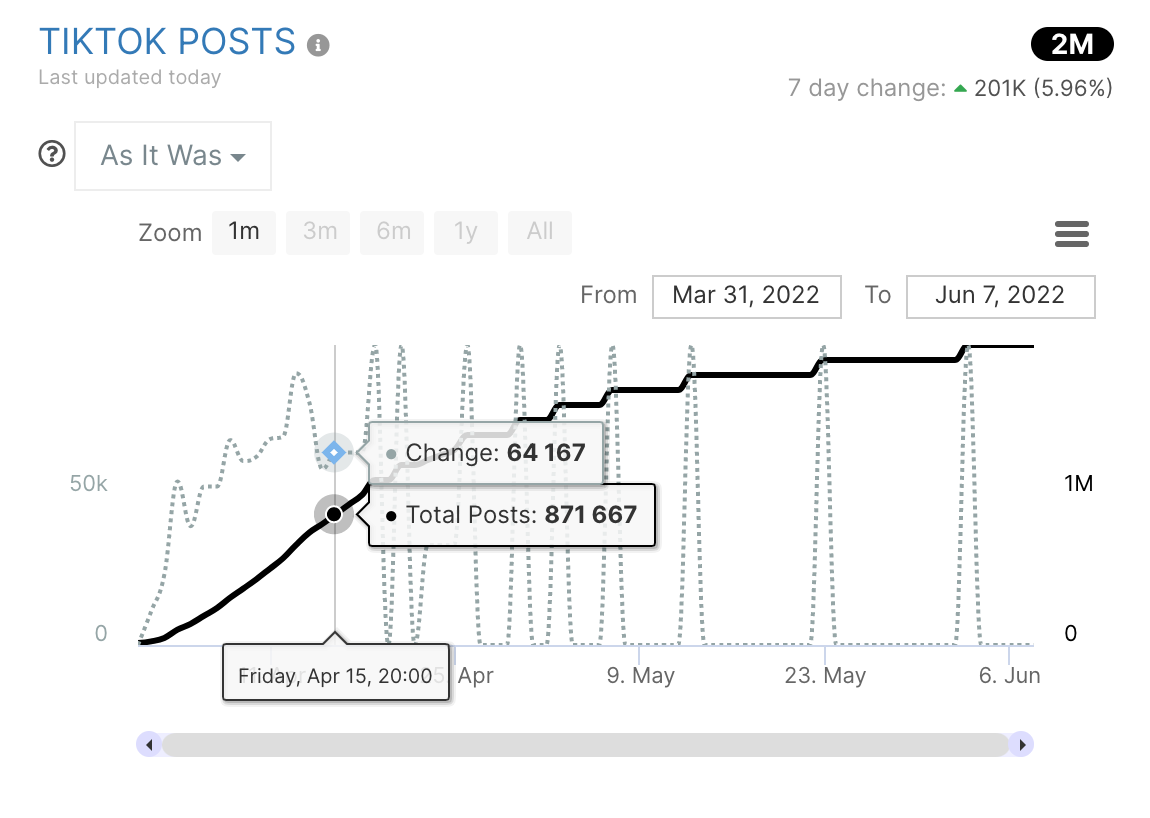Select the All zoom range
The image size is (1150, 818).
(x=540, y=232)
